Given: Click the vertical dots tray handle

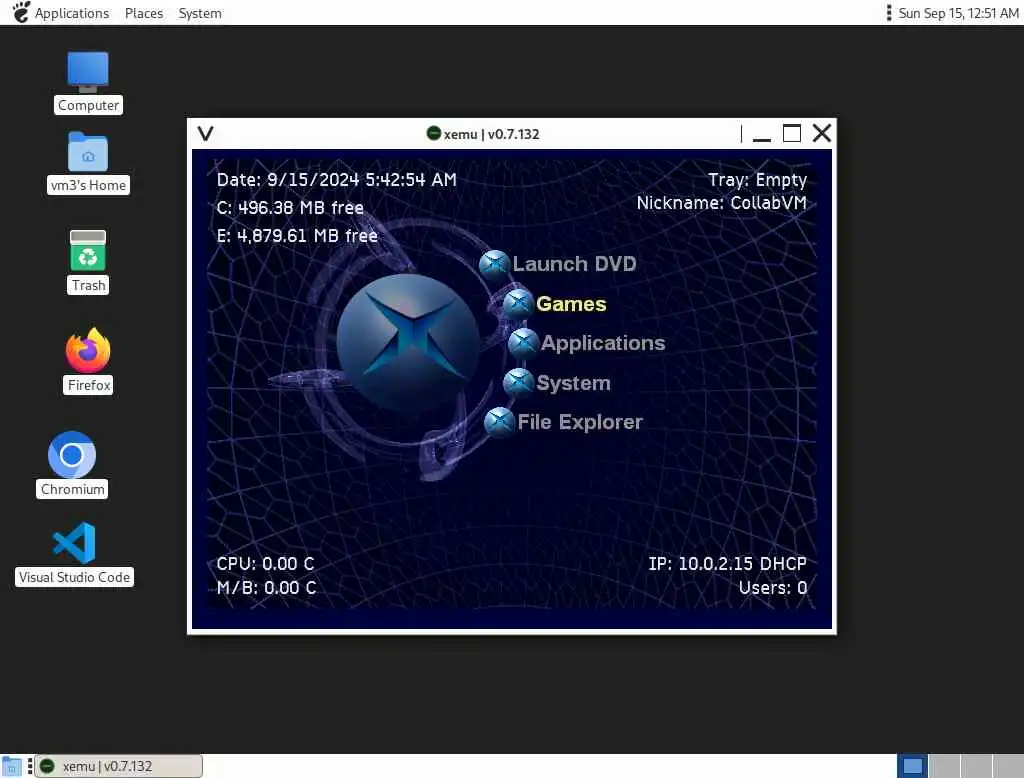Looking at the screenshot, I should 888,12.
